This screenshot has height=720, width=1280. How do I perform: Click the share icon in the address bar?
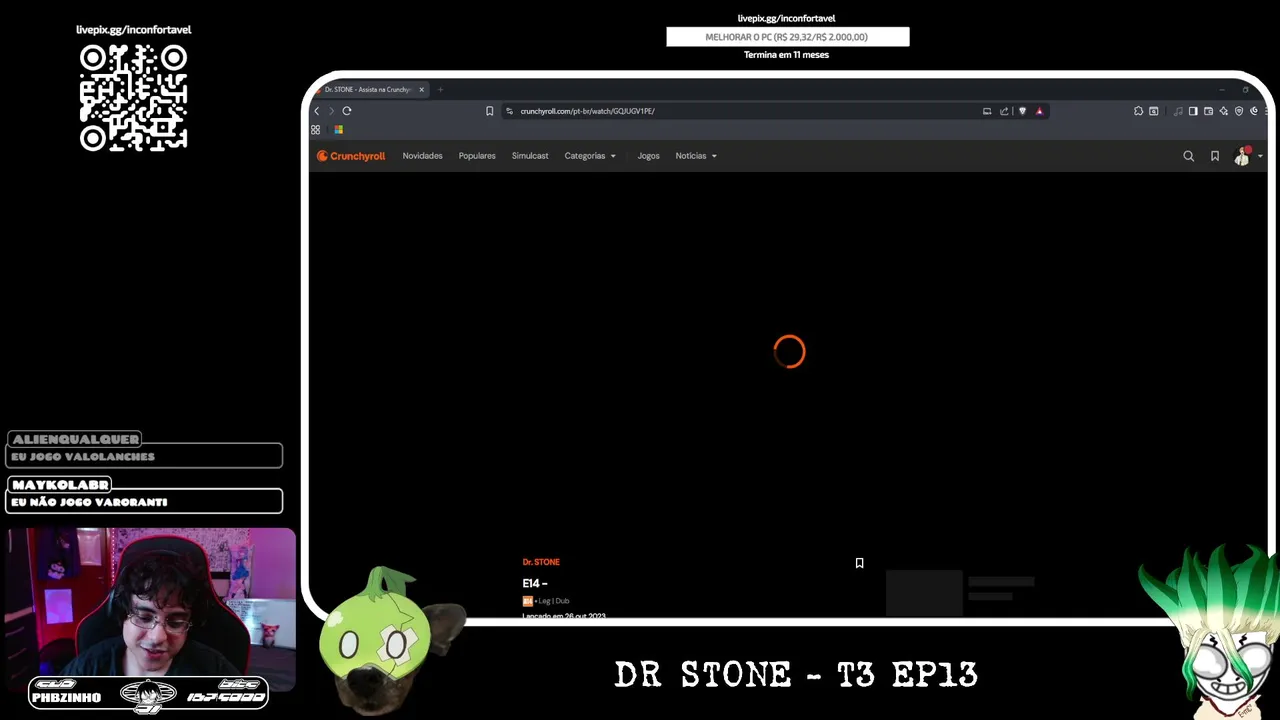(1004, 111)
